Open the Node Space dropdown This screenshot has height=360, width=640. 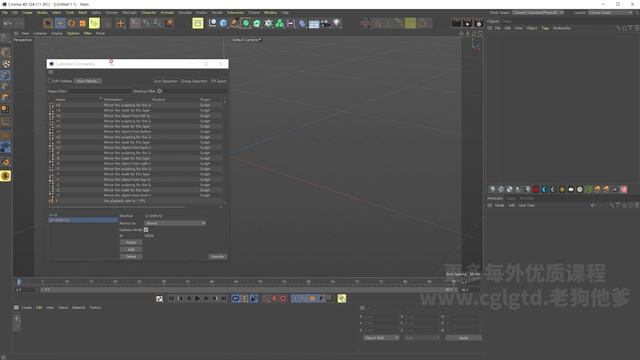pos(539,13)
